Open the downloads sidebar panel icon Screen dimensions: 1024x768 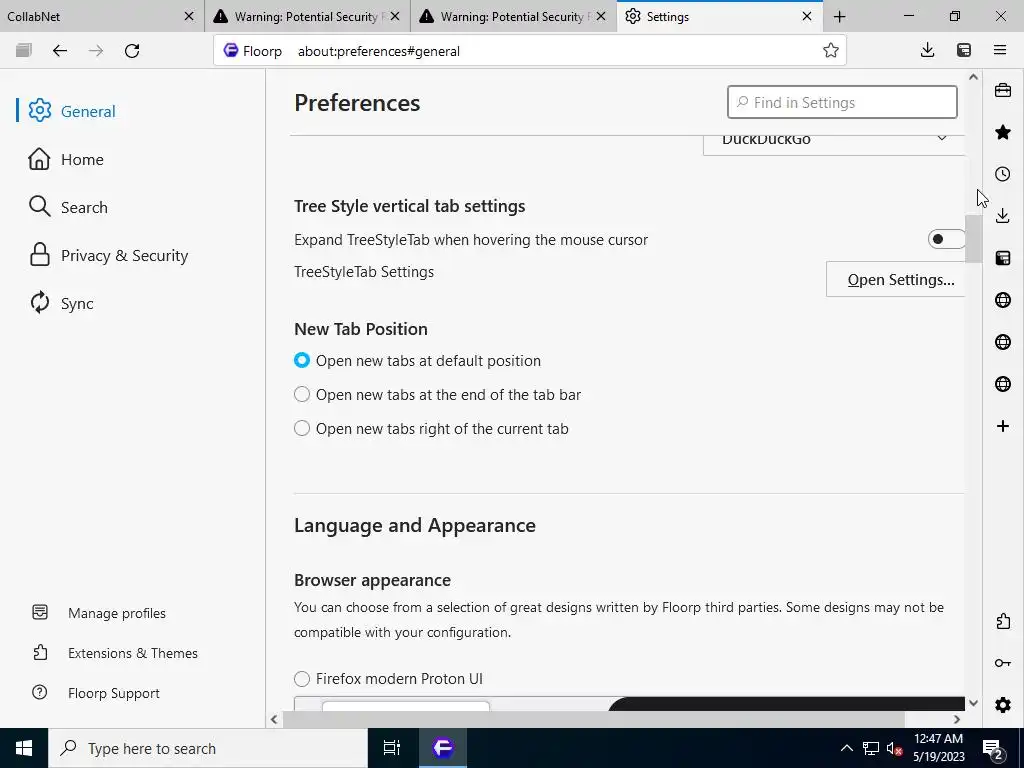tap(1003, 216)
